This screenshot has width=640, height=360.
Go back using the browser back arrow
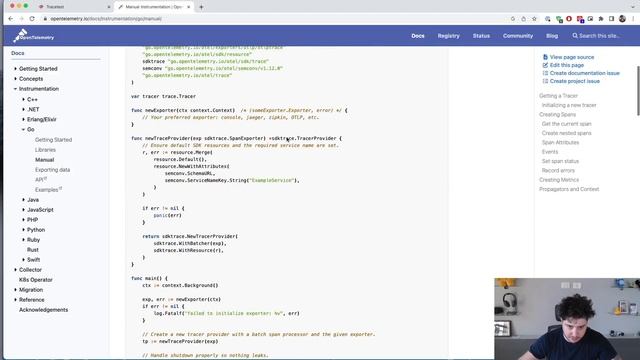pyautogui.click(x=11, y=19)
